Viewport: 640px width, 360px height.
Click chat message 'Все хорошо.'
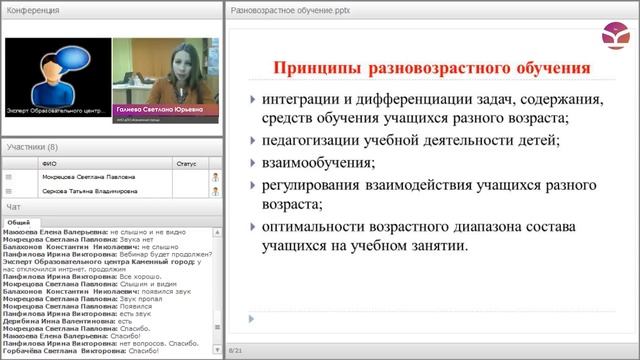(x=140, y=277)
